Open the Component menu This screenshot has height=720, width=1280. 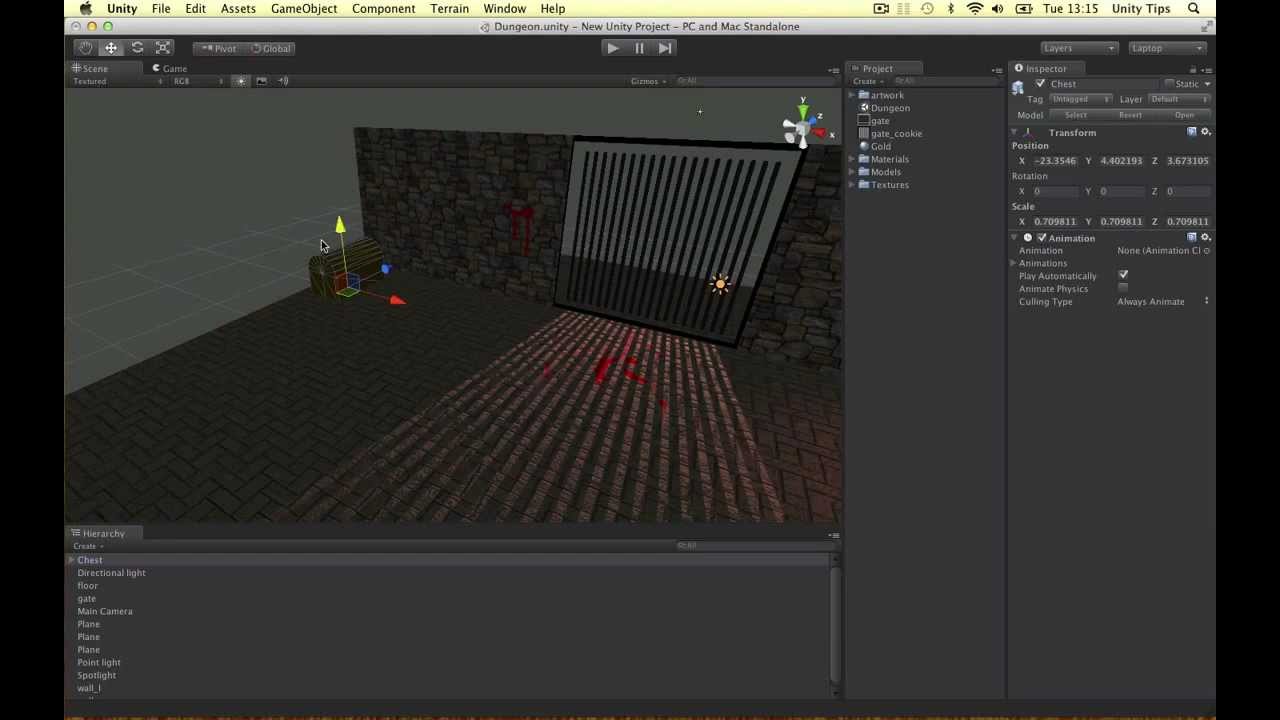point(383,9)
